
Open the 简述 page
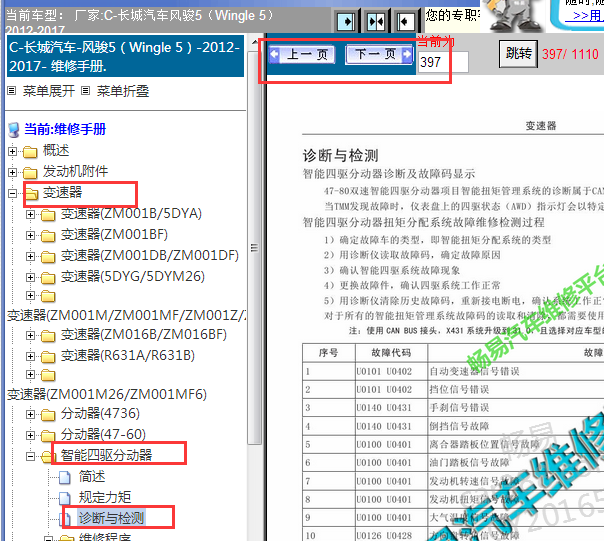pyautogui.click(x=92, y=477)
